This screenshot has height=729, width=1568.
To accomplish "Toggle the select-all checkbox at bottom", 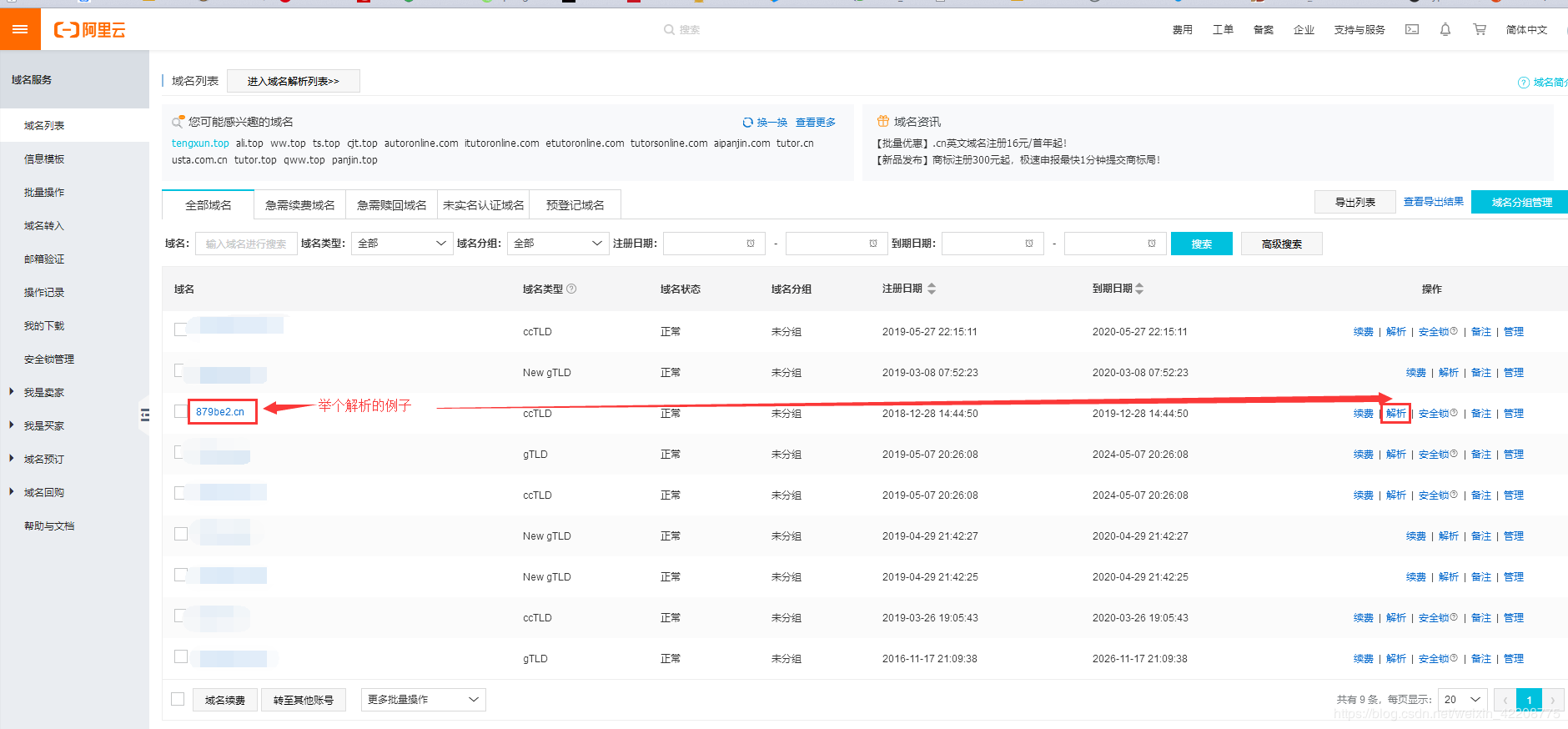I will [178, 699].
